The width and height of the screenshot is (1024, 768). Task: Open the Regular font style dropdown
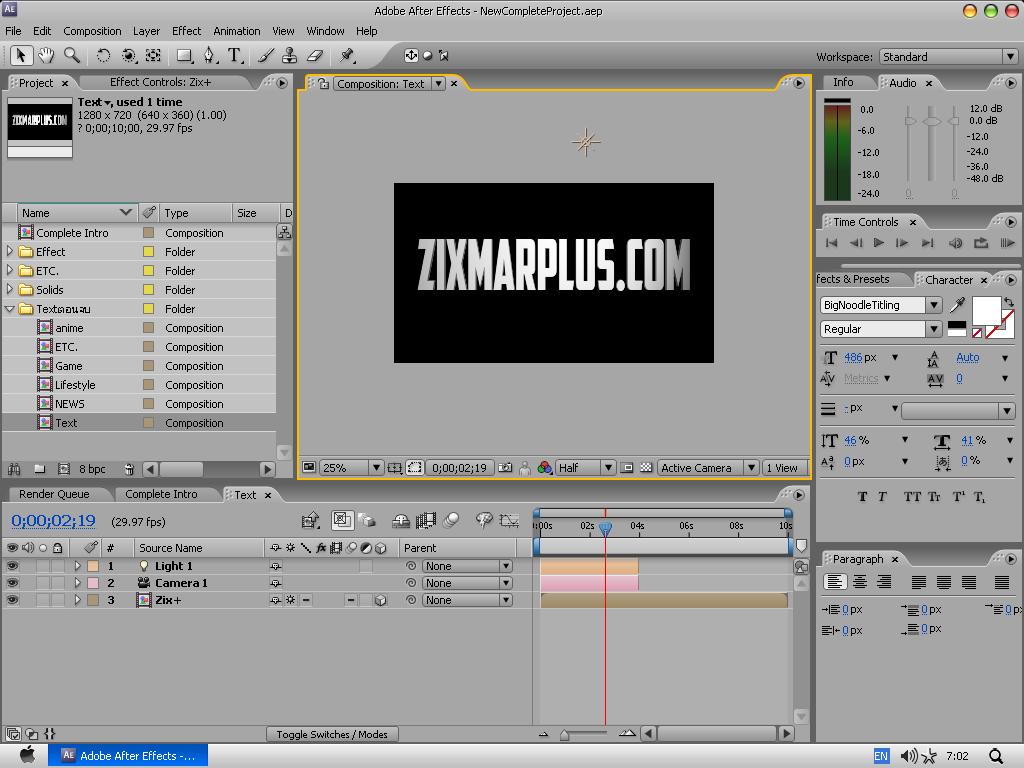click(934, 329)
